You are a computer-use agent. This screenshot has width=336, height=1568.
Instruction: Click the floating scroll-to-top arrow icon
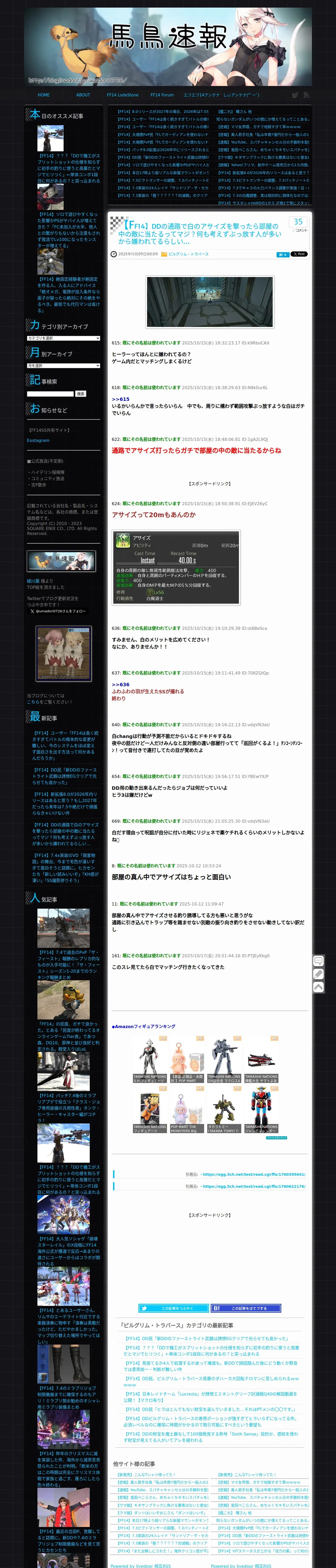click(318, 987)
